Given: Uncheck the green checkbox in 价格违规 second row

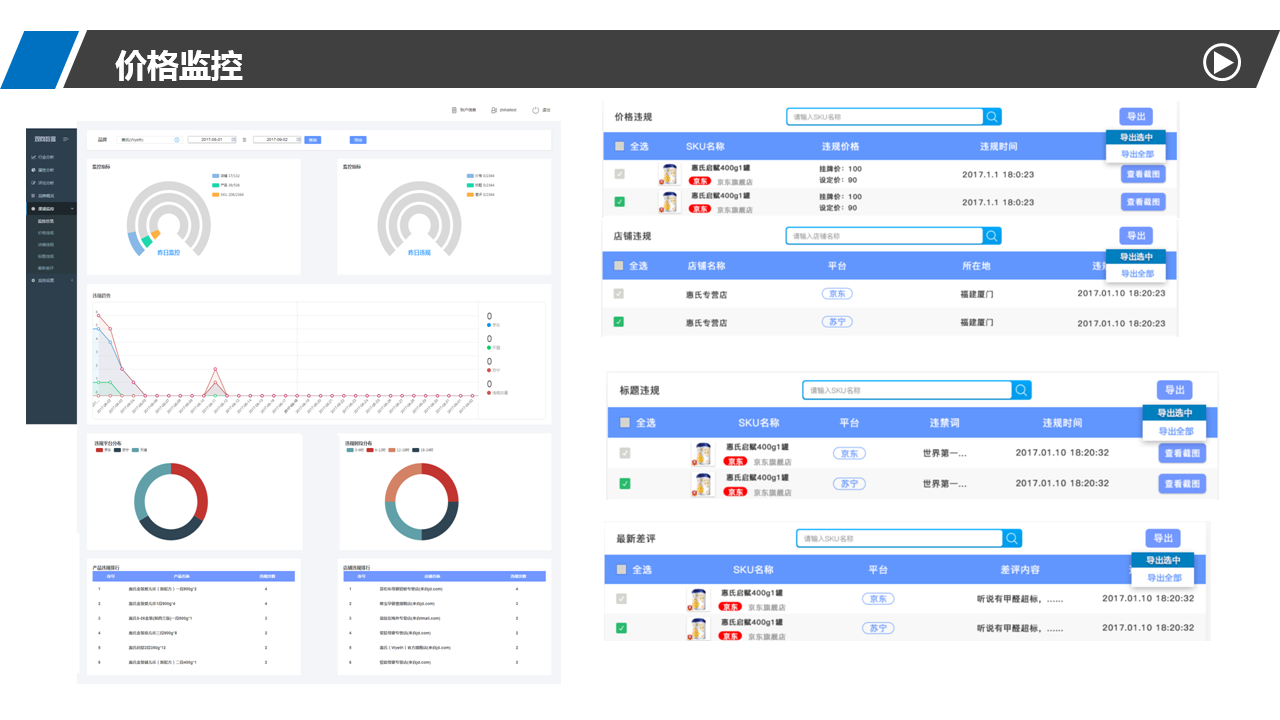Looking at the screenshot, I should coord(620,202).
